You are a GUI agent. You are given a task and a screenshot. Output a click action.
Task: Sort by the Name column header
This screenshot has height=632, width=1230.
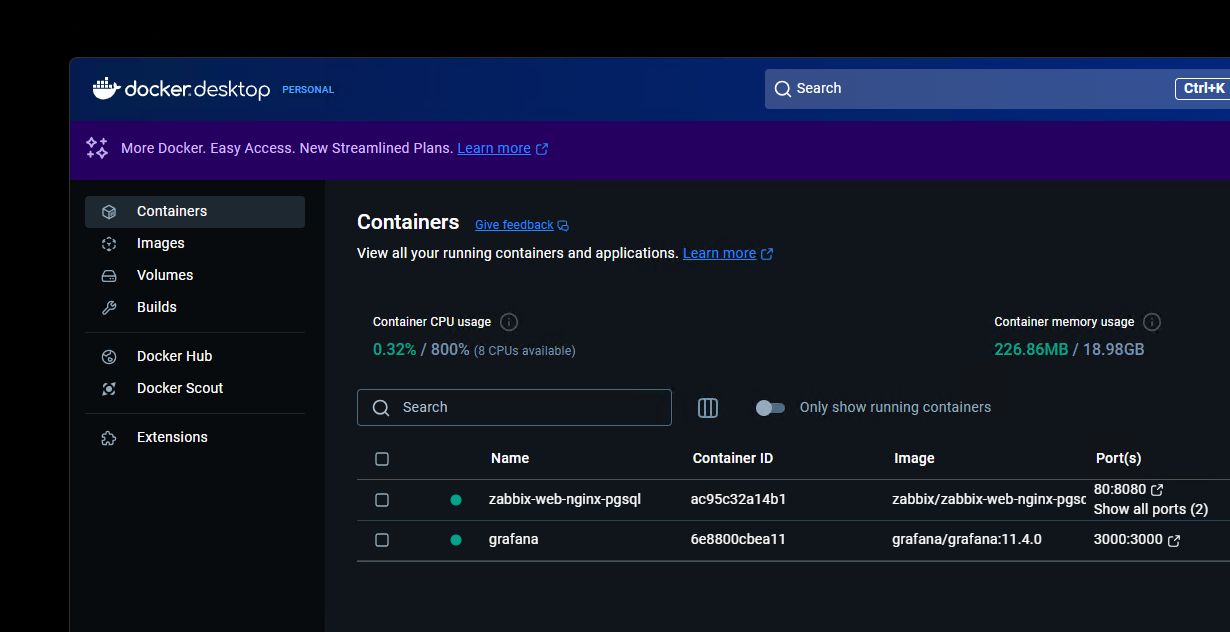pos(510,459)
